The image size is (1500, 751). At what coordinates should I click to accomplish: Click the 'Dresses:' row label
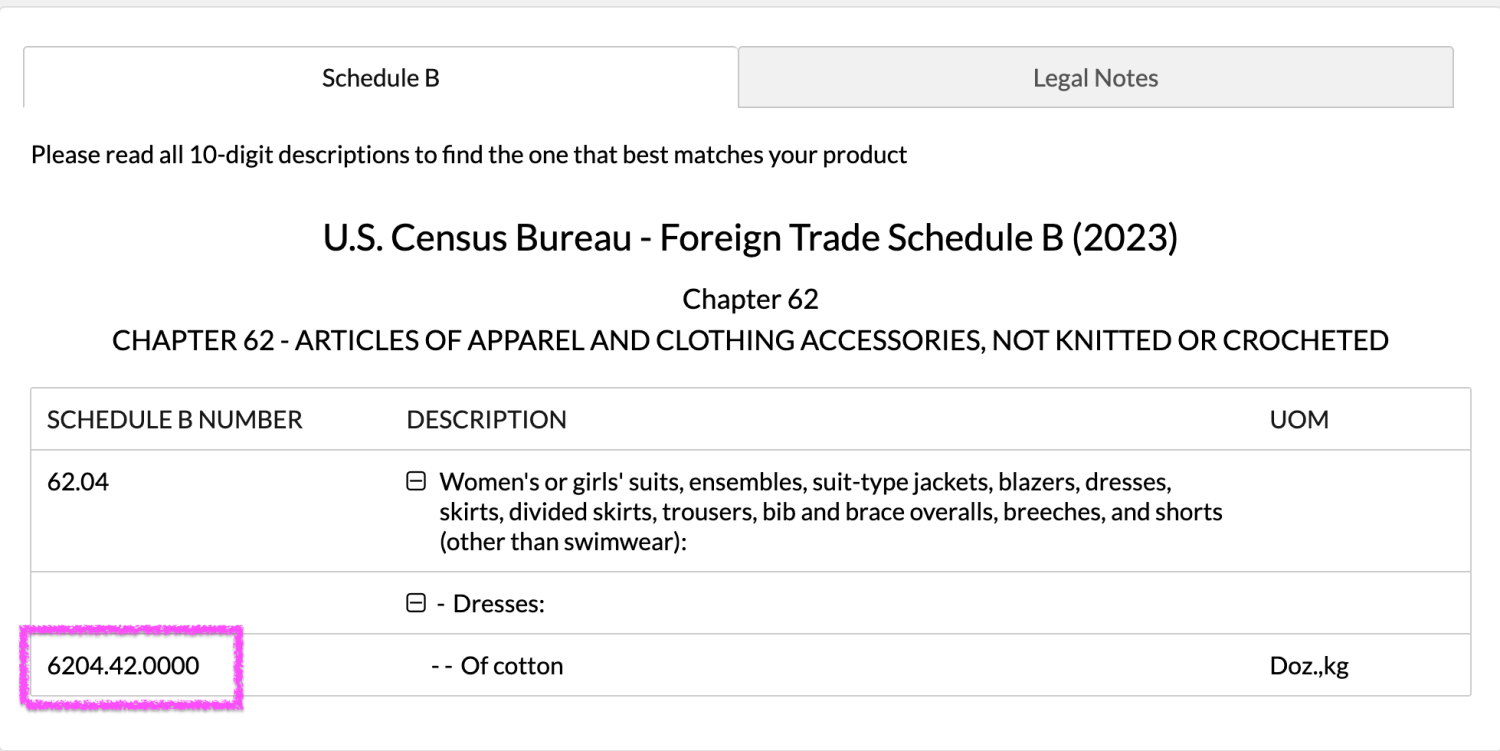(498, 604)
